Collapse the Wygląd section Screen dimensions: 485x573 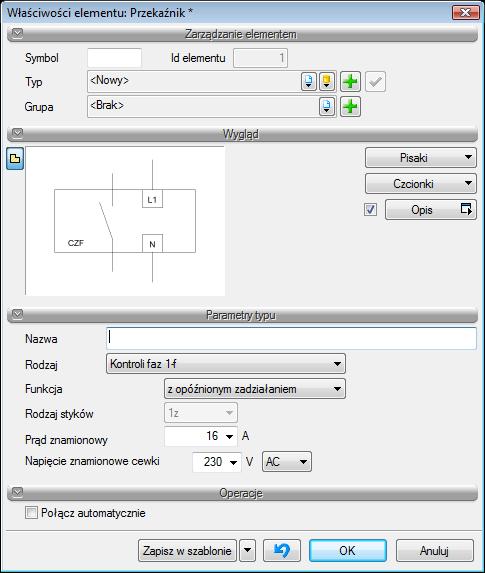pos(17,133)
